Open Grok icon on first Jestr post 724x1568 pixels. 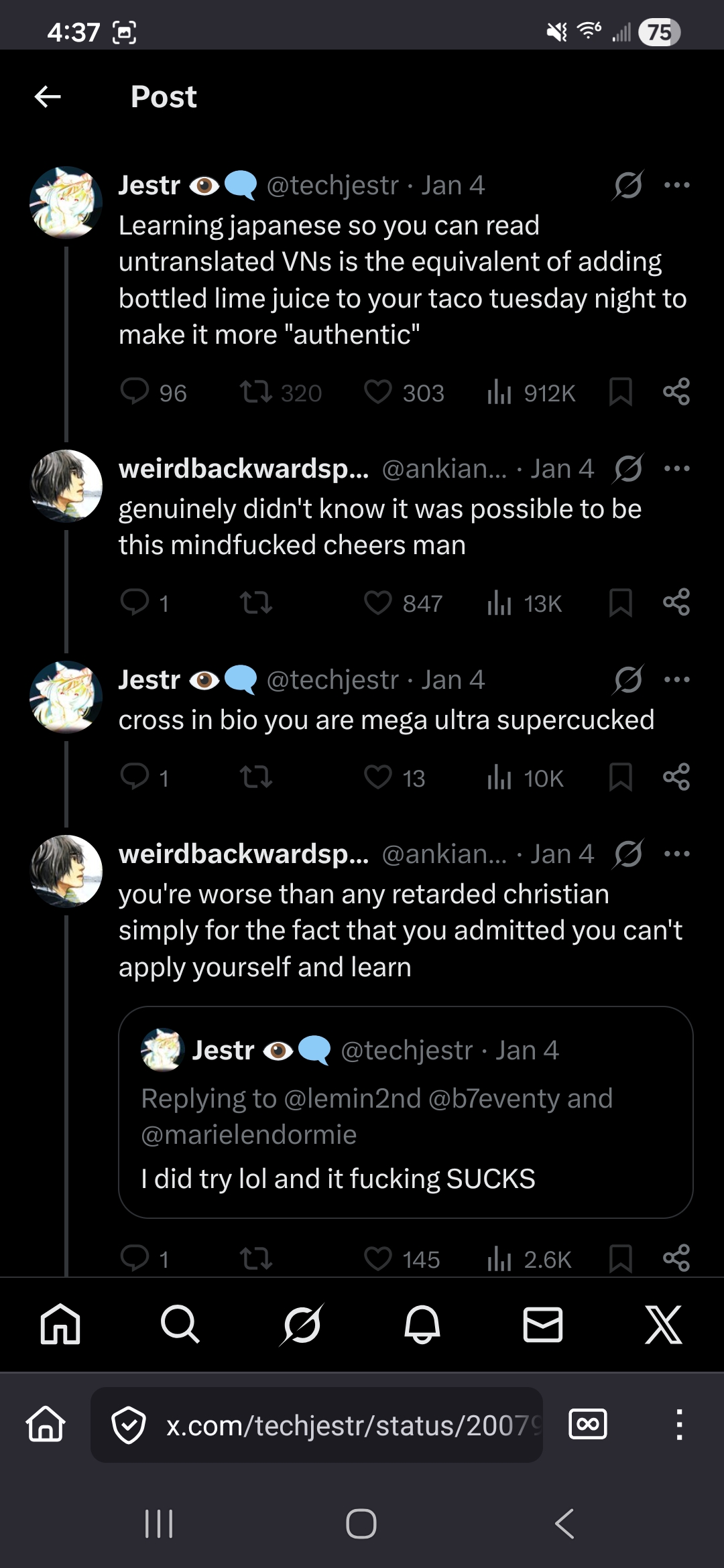(628, 186)
